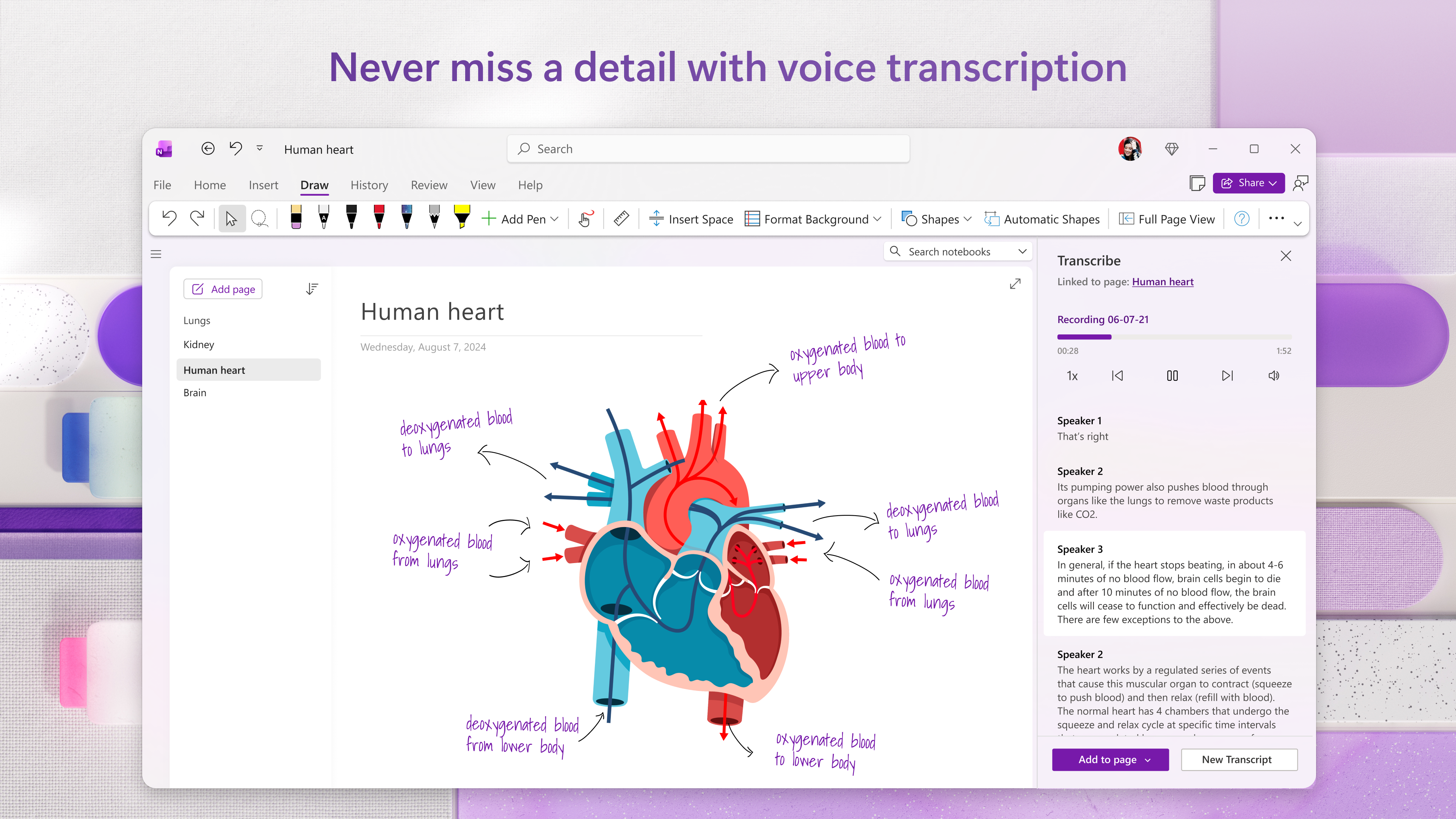Open the Search notebooks dropdown
The width and height of the screenshot is (1456, 819).
click(1022, 251)
